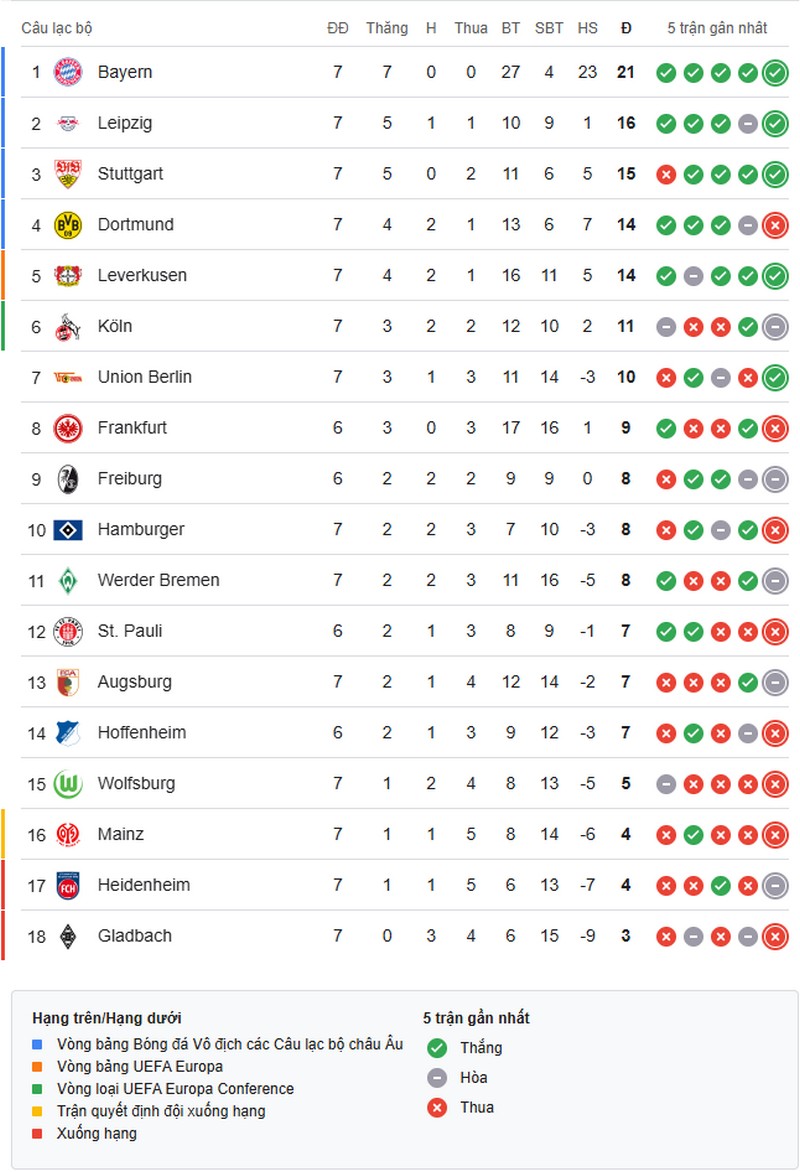Click the Hamburger club flag icon
800x1172 pixels.
point(68,530)
